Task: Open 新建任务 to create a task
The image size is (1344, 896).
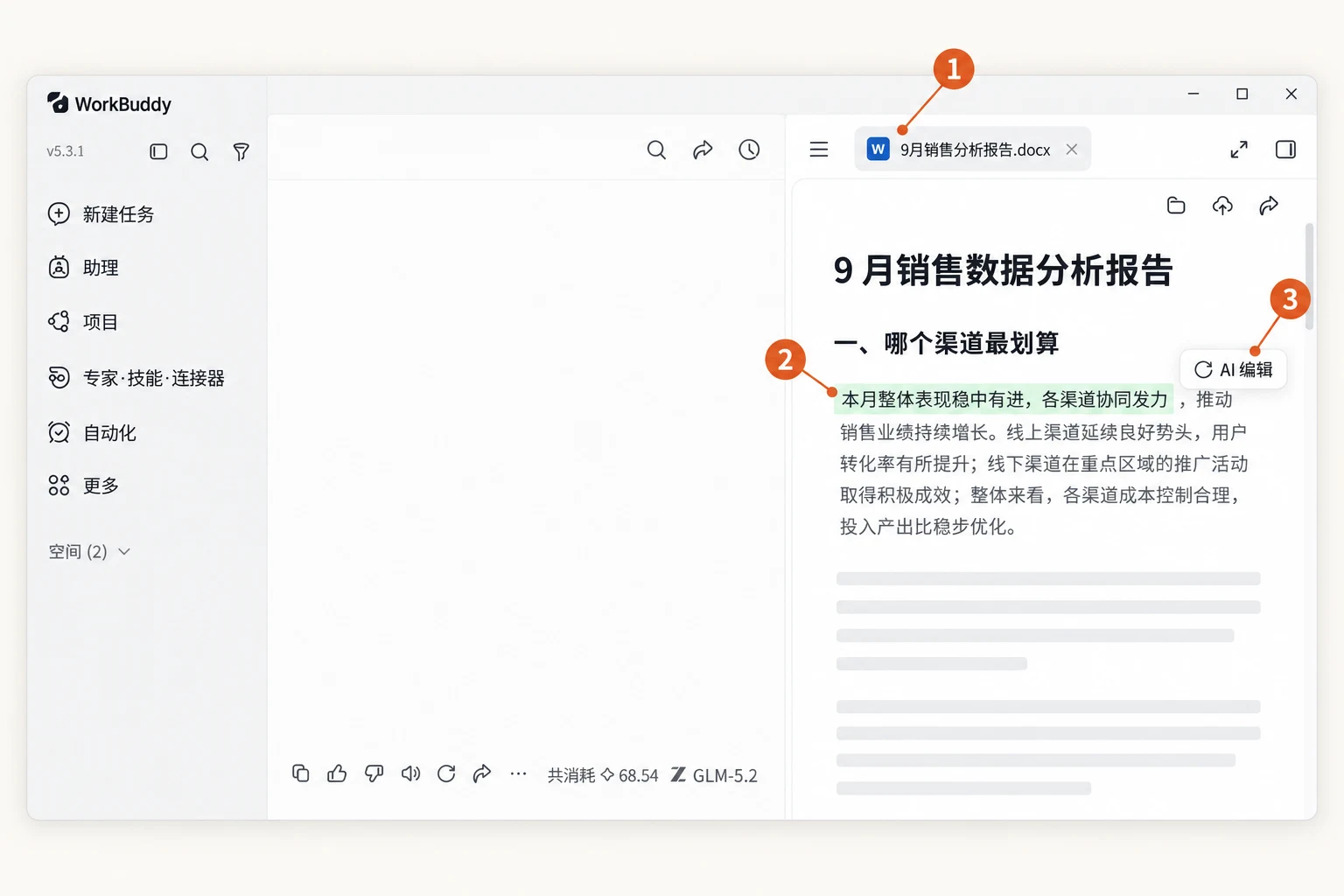Action: (101, 214)
